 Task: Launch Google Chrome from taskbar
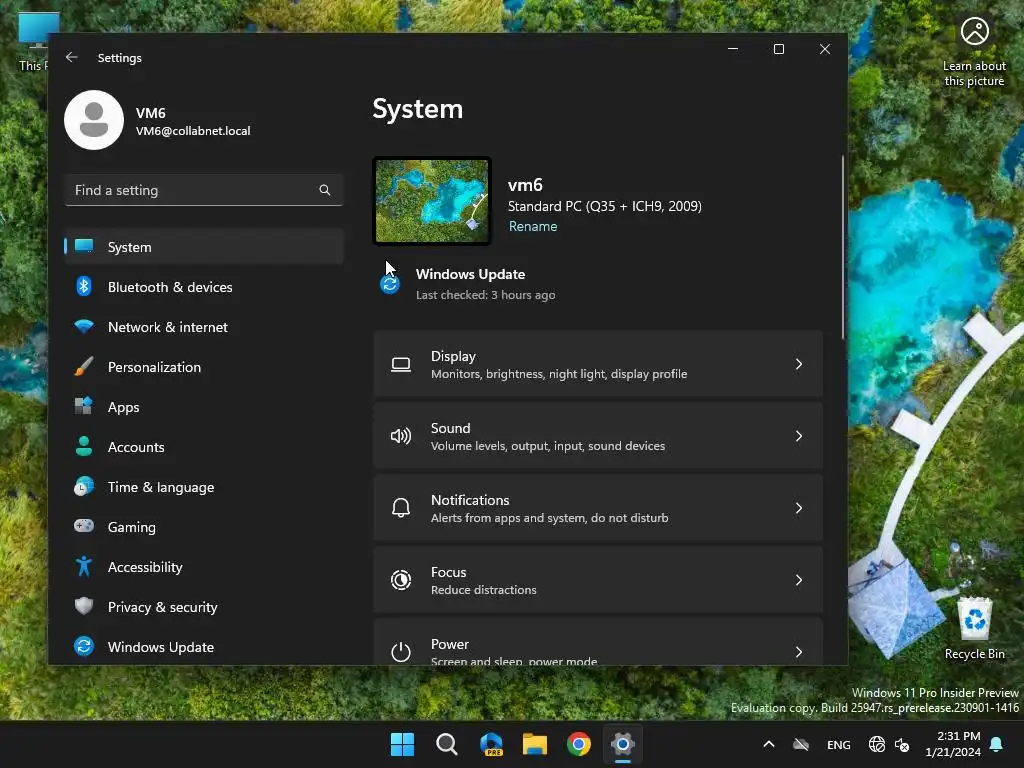coord(579,744)
